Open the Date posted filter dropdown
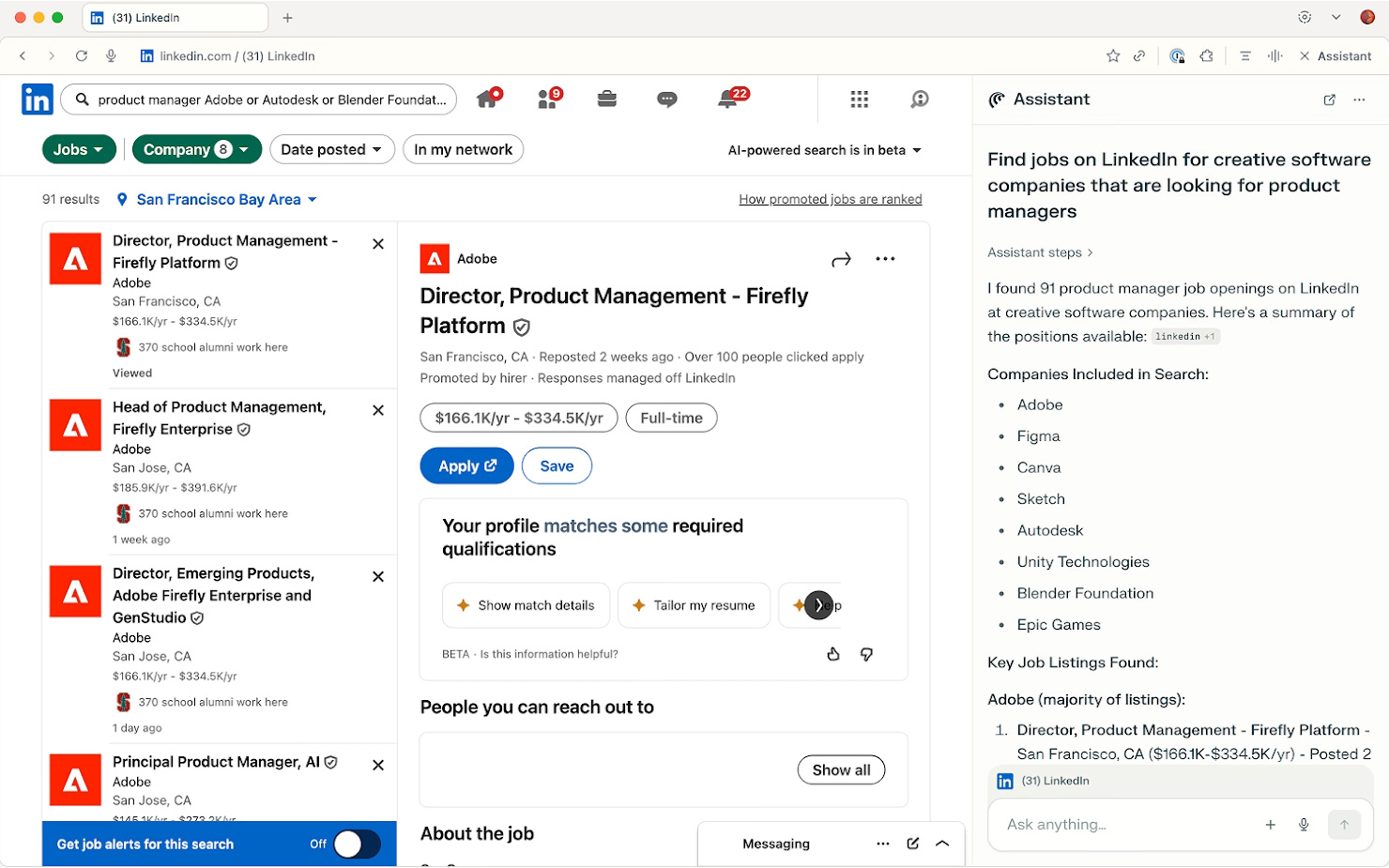This screenshot has width=1389, height=868. [332, 149]
